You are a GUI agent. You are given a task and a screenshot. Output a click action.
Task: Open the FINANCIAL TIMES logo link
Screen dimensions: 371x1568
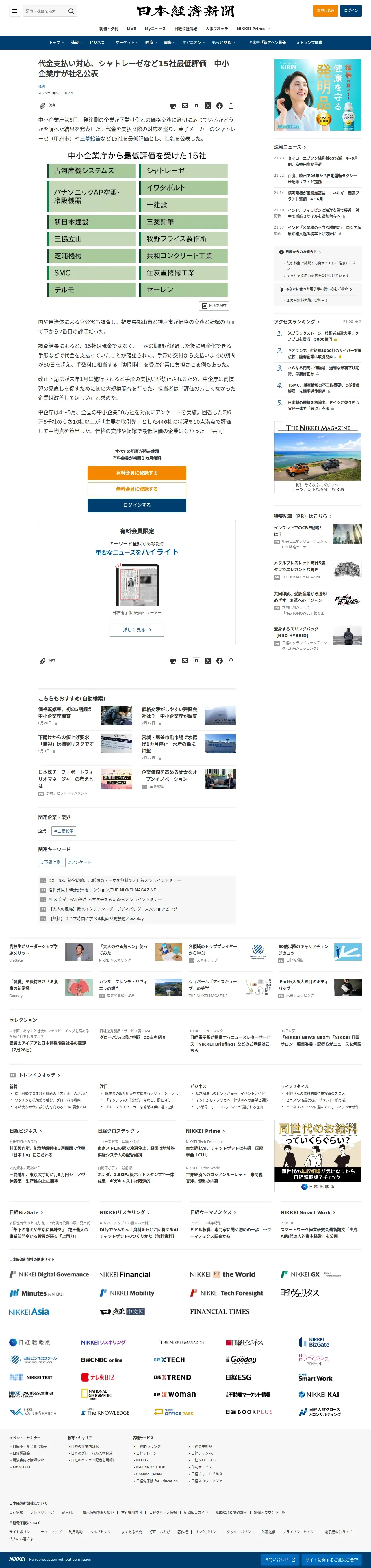[x=219, y=1312]
